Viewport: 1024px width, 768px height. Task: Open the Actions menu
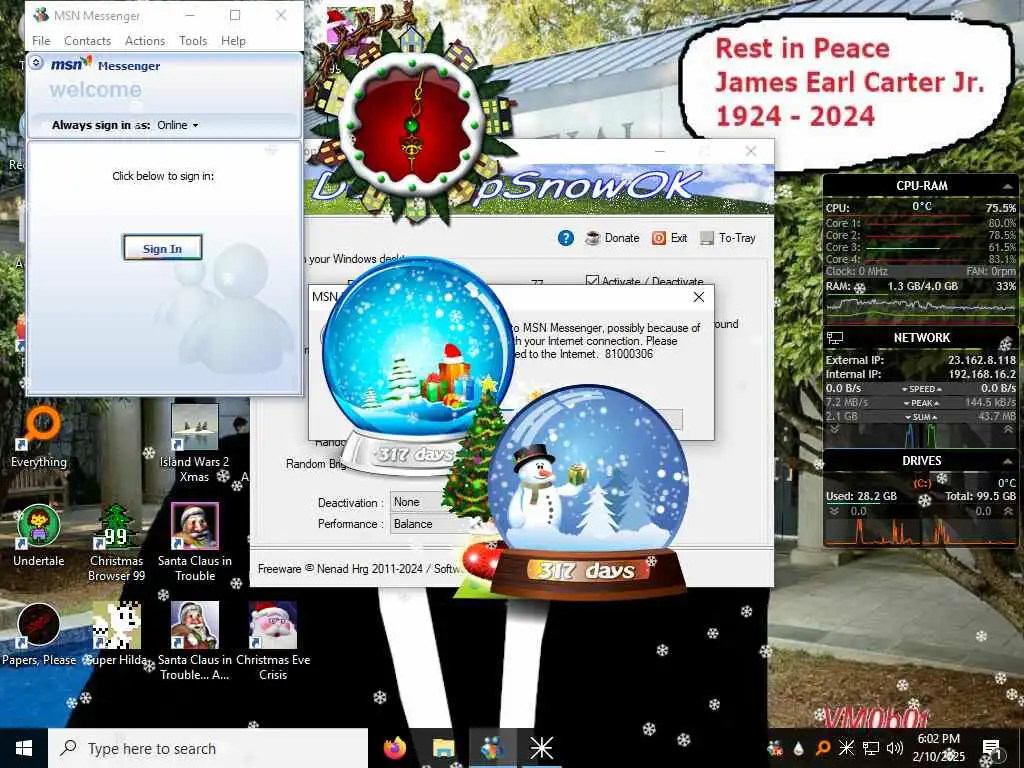145,40
